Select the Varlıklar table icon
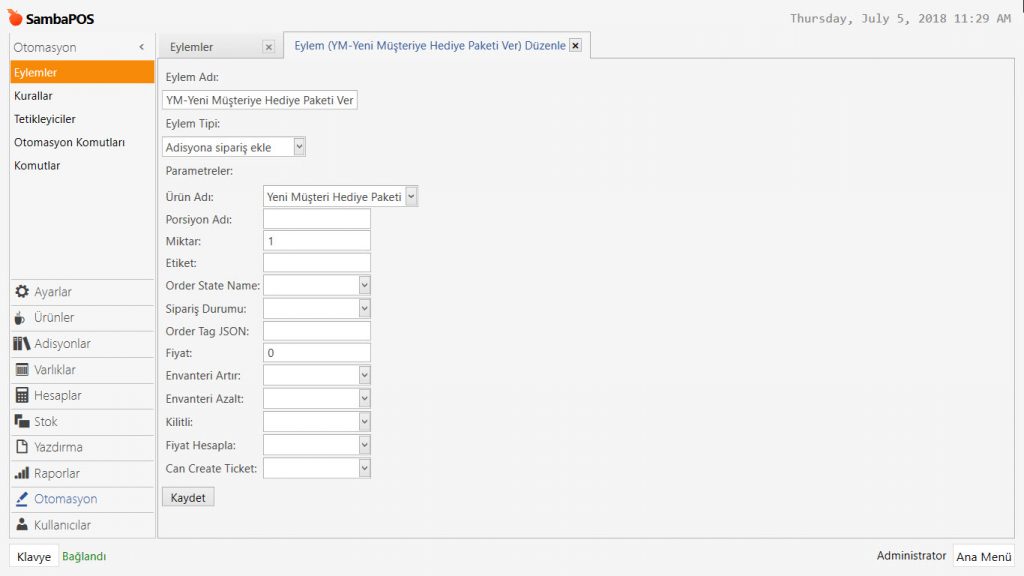This screenshot has height=576, width=1024. (22, 370)
